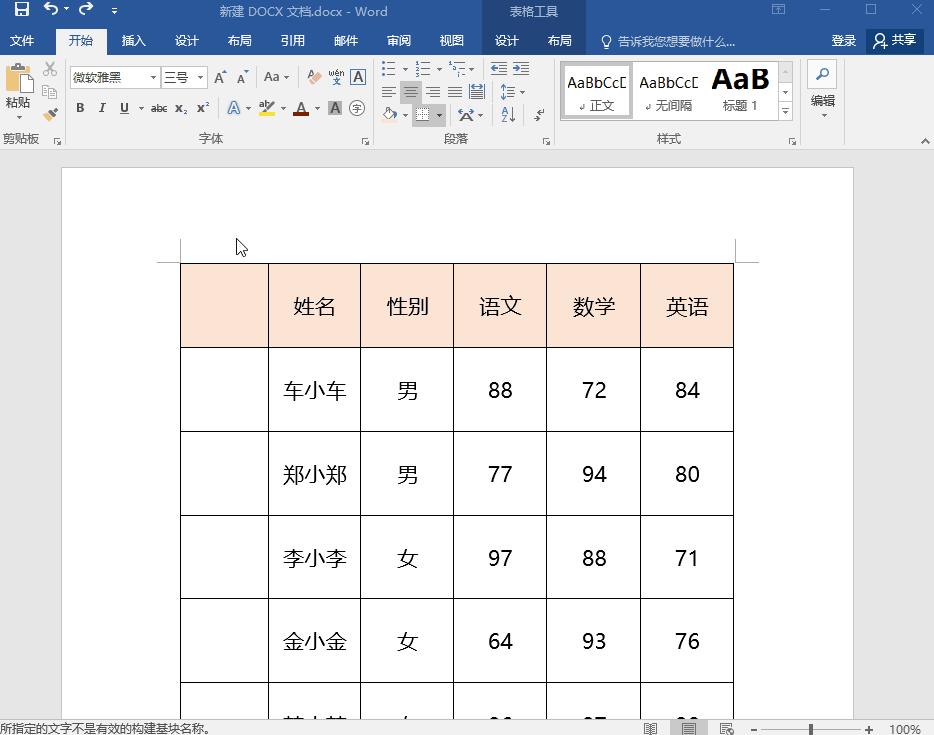
Task: Open the font color dropdown arrow
Action: pos(315,110)
